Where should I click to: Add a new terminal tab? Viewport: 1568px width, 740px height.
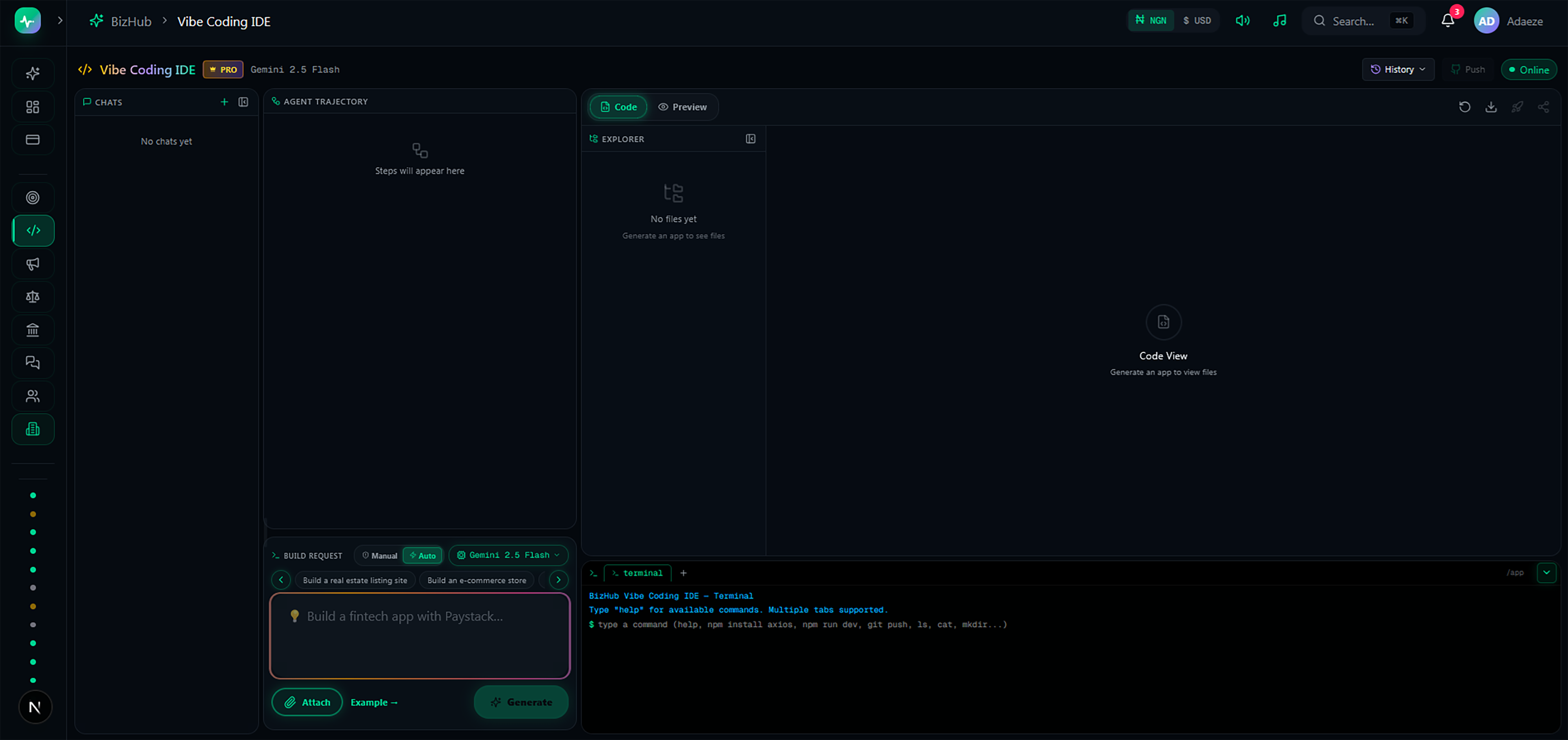pos(683,573)
